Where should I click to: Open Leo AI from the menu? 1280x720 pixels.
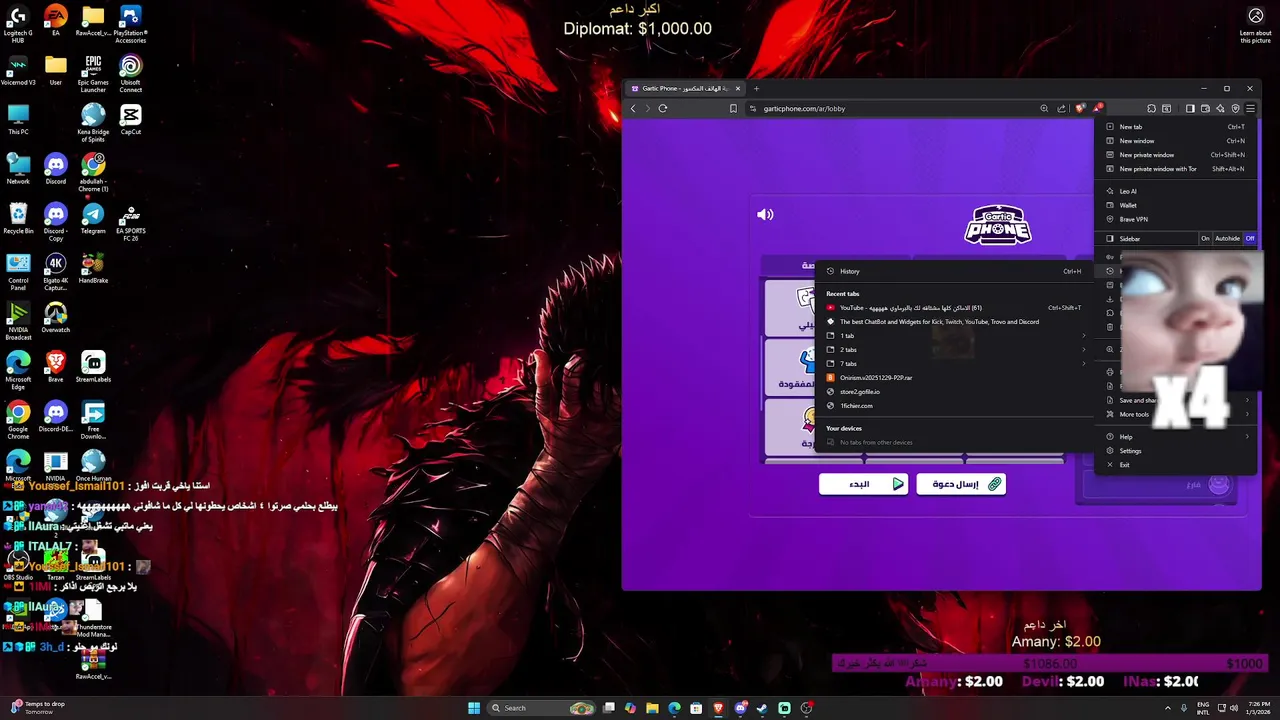point(1177,191)
